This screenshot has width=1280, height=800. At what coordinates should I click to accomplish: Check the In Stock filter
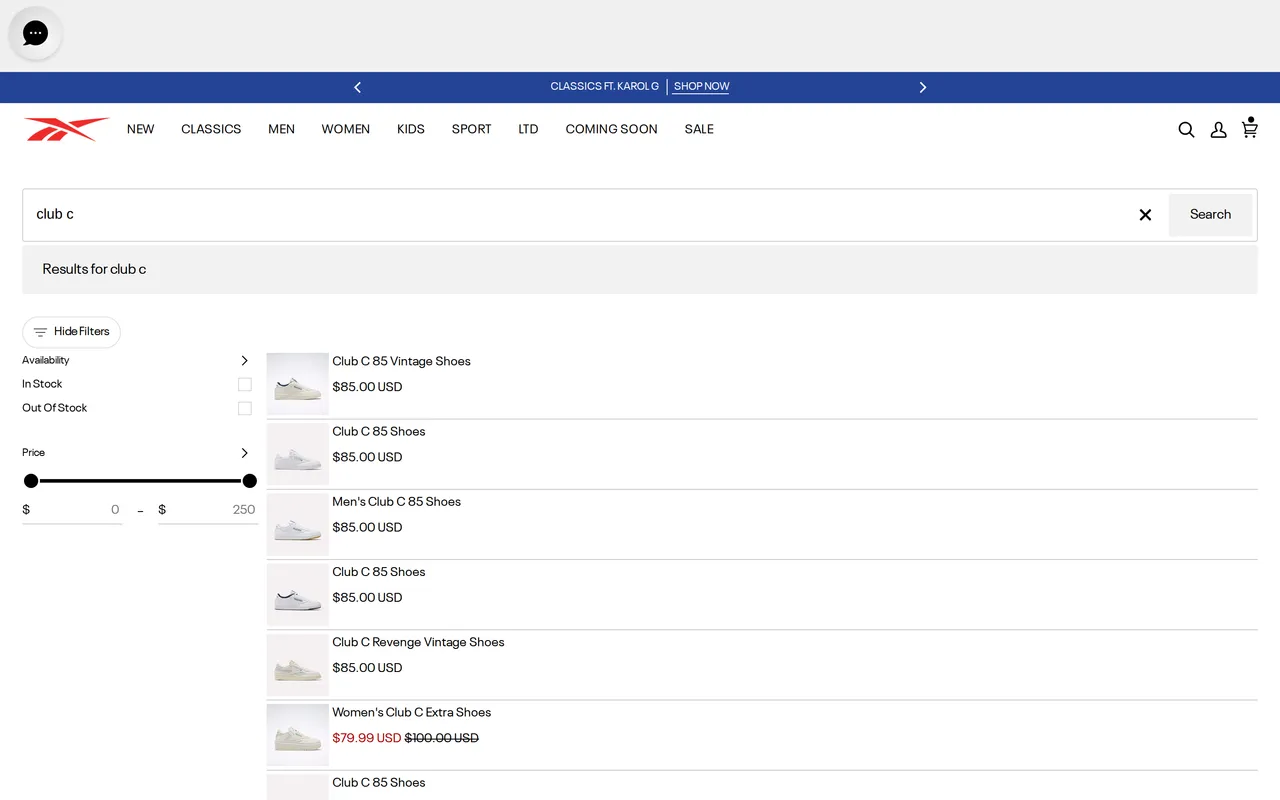244,384
